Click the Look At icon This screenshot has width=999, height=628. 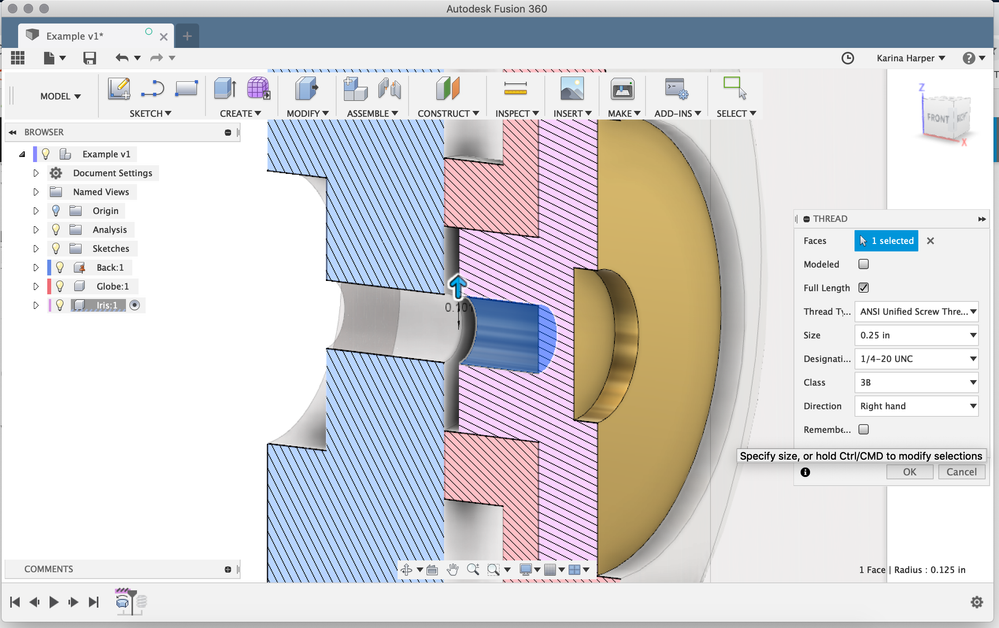[x=433, y=569]
